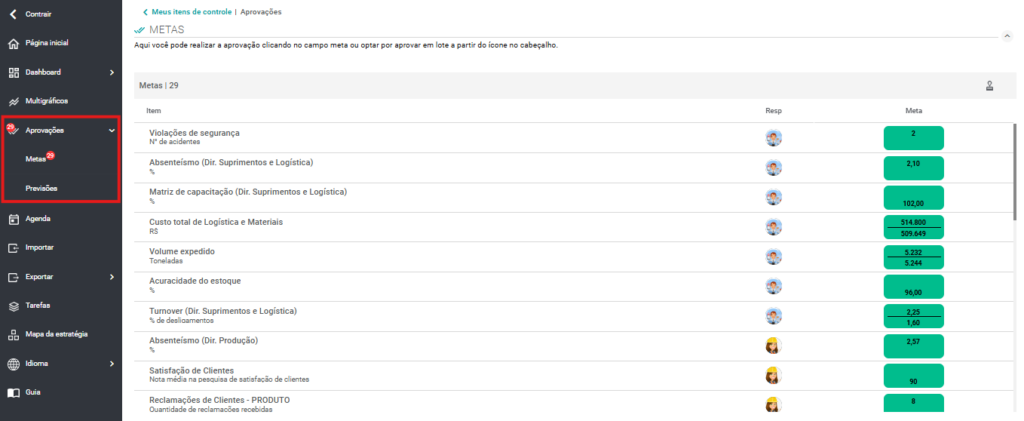
Task: Select Metas under Aprovações
Action: 35,159
